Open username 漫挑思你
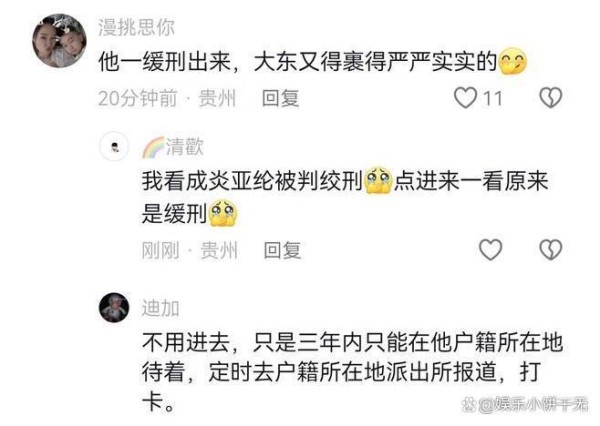Viewport: 600px width, 426px height. point(136,28)
